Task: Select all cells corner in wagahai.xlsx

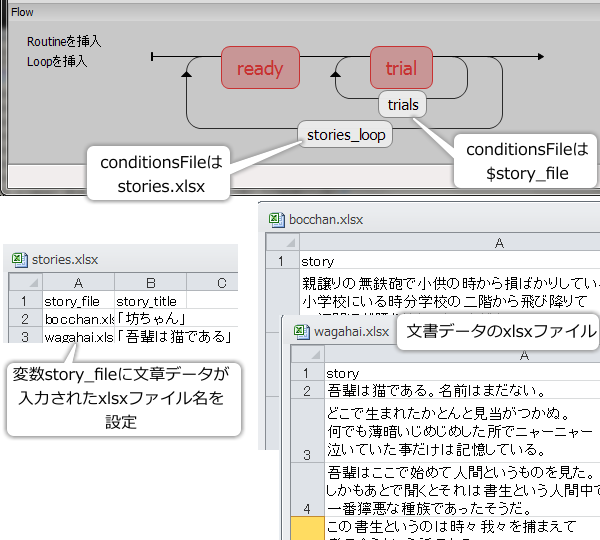Action: click(x=308, y=354)
